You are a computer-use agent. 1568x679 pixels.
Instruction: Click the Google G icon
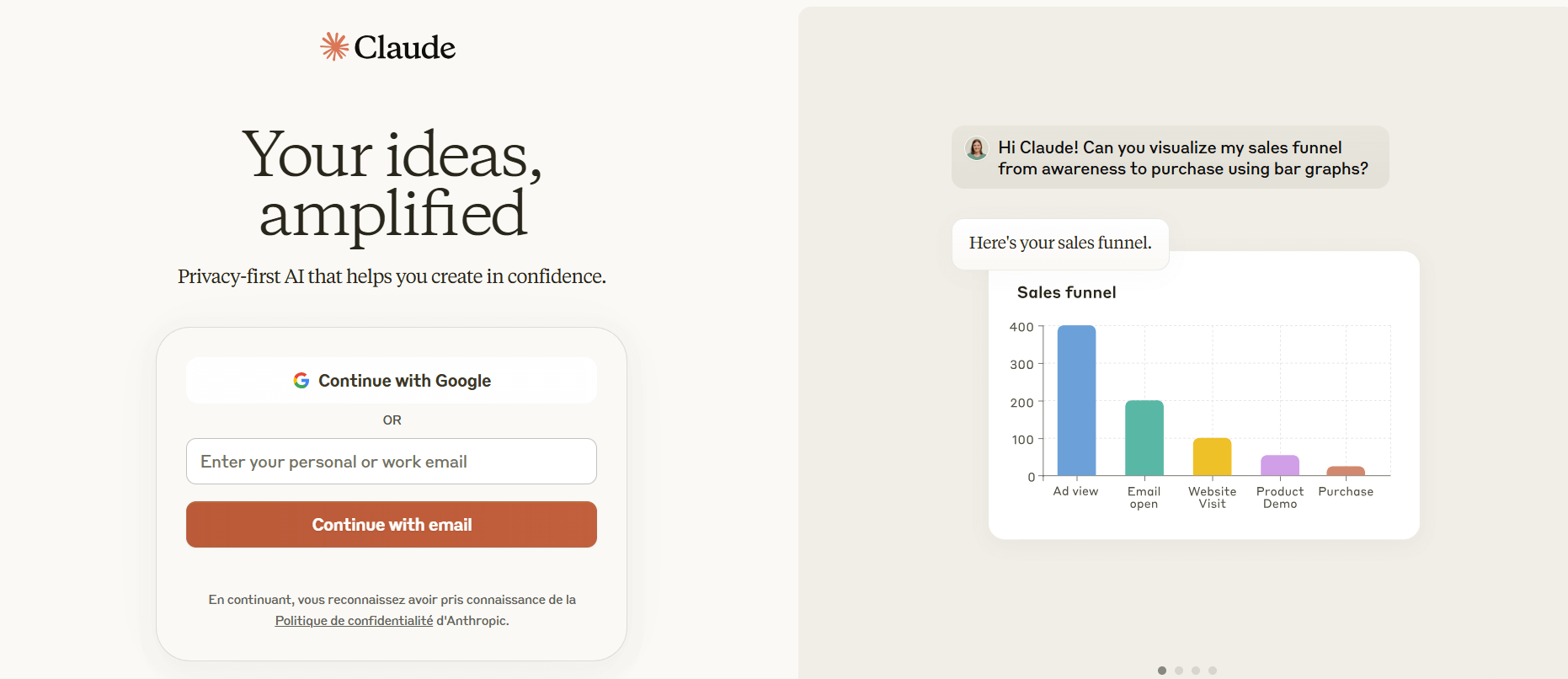[301, 381]
